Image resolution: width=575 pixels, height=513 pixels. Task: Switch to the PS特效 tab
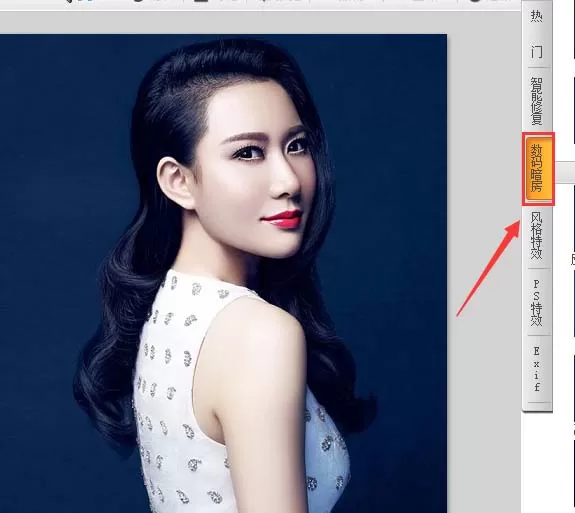coord(537,302)
